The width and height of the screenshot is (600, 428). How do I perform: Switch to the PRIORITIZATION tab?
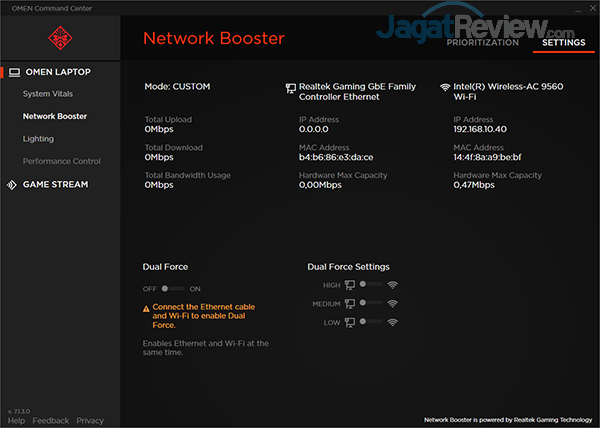482,43
